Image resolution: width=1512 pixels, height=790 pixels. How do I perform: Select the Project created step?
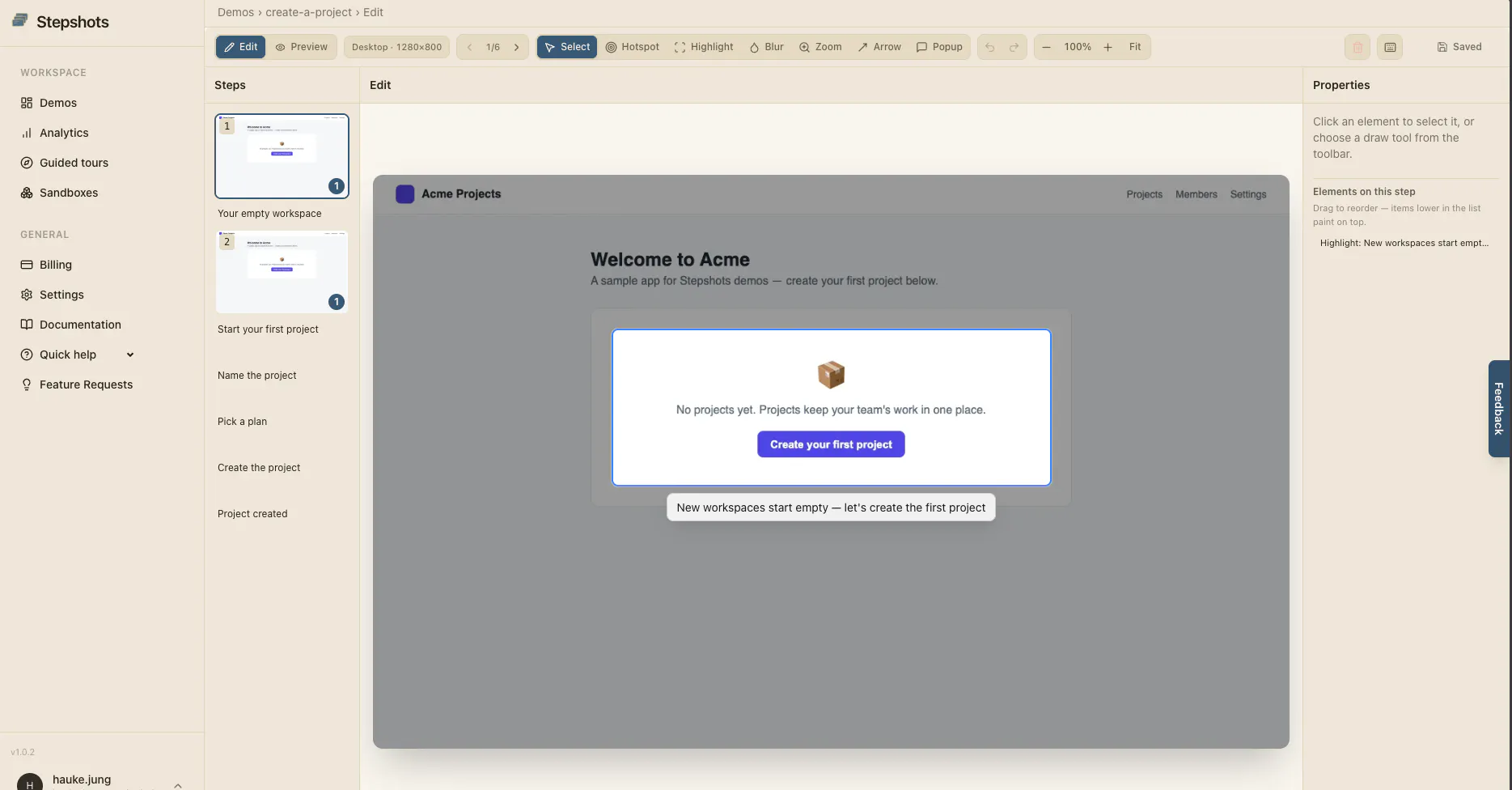(252, 514)
